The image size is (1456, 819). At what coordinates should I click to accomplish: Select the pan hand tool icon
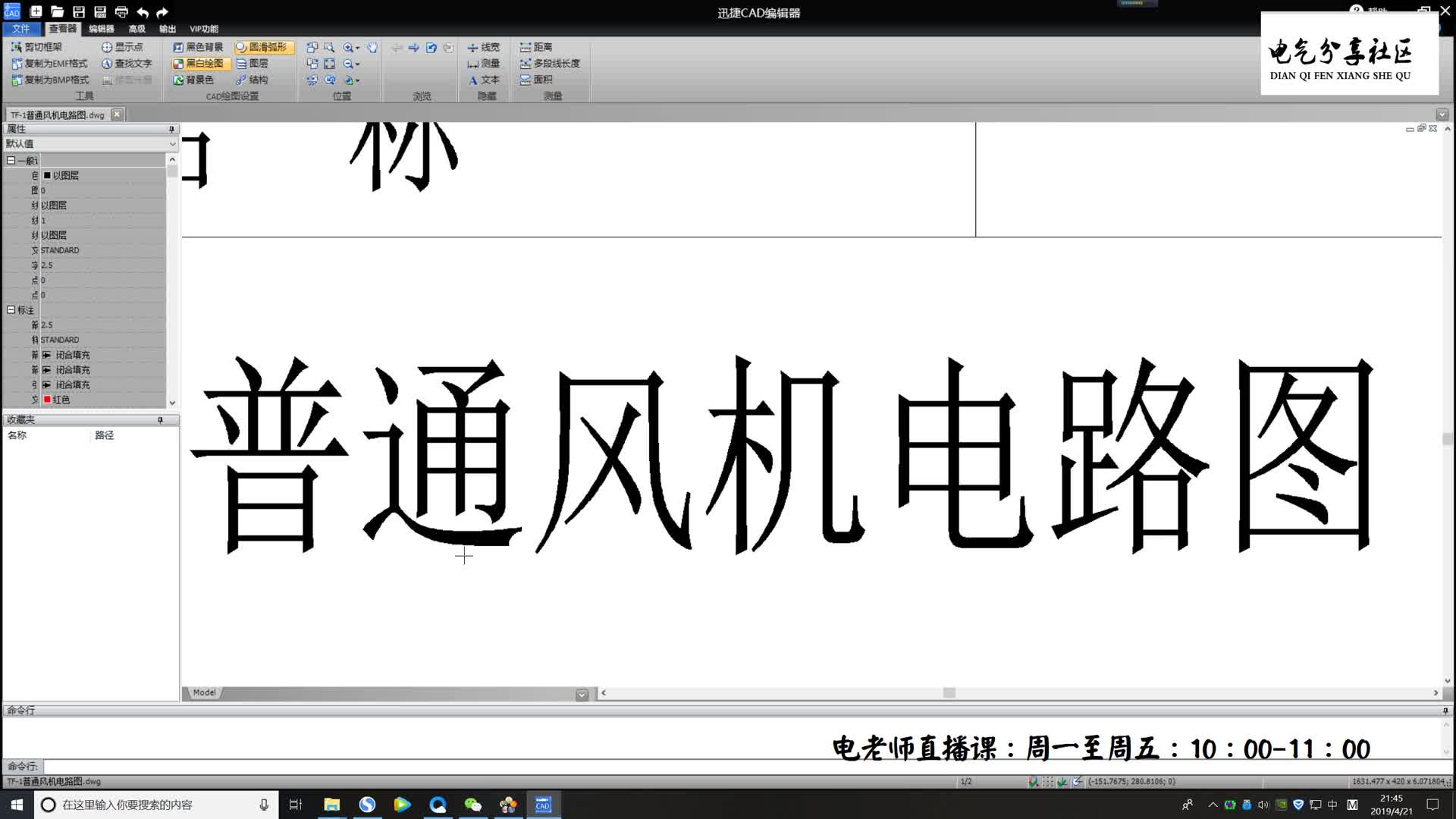tap(372, 47)
